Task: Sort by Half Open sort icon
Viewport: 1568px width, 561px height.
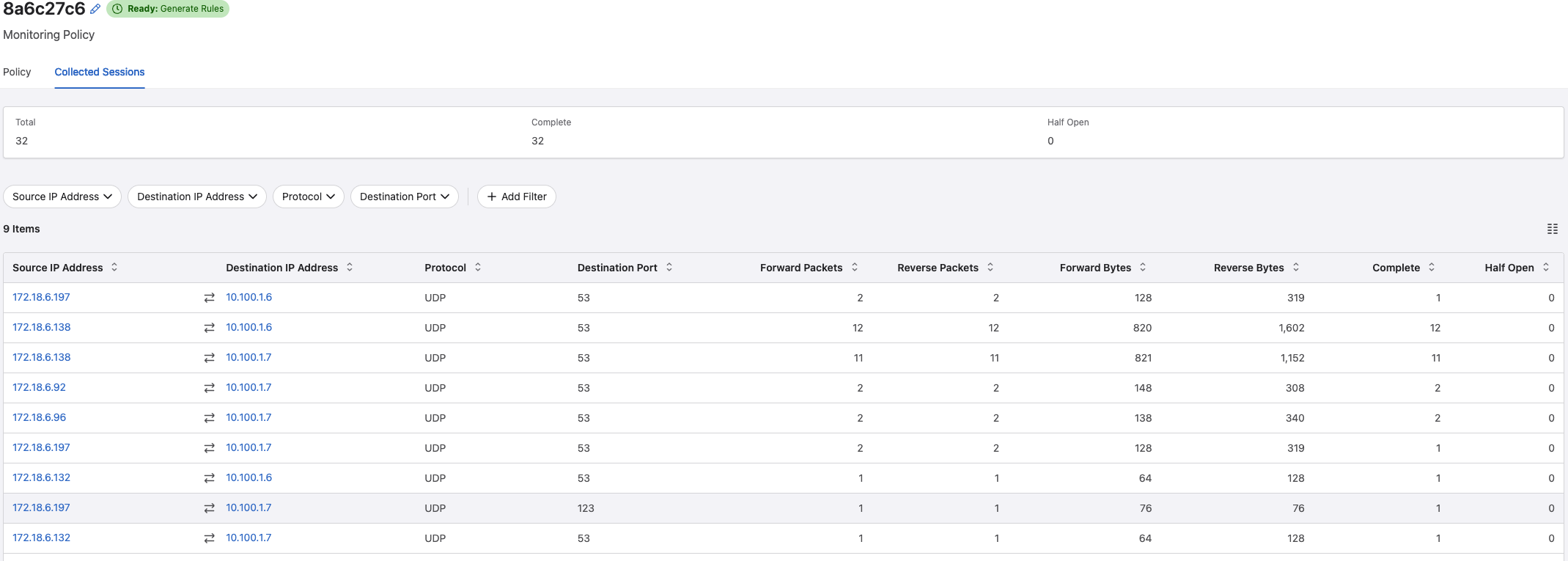Action: click(1546, 268)
